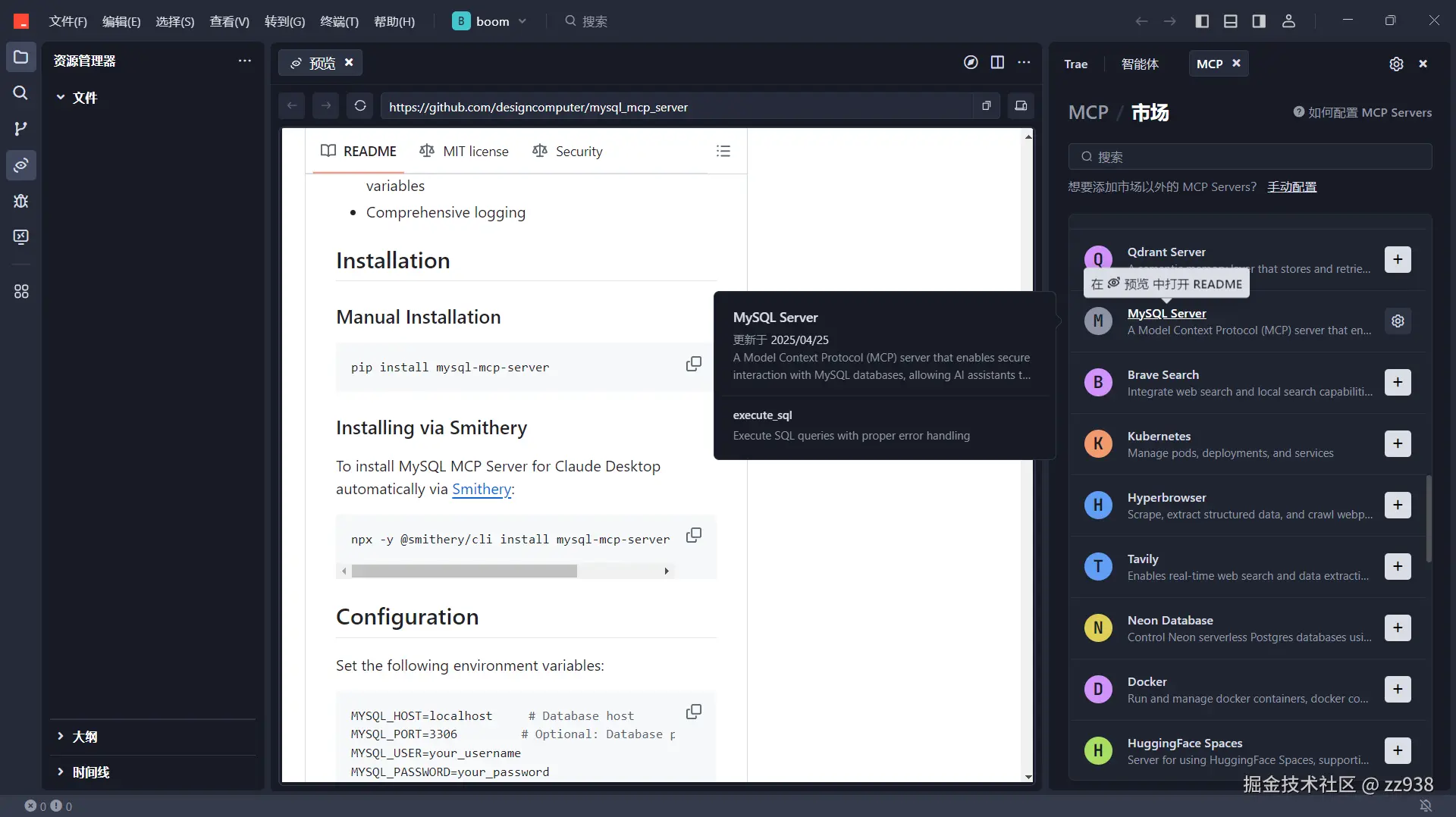Open the Search icon in activity bar
The image size is (1456, 817).
click(x=21, y=93)
